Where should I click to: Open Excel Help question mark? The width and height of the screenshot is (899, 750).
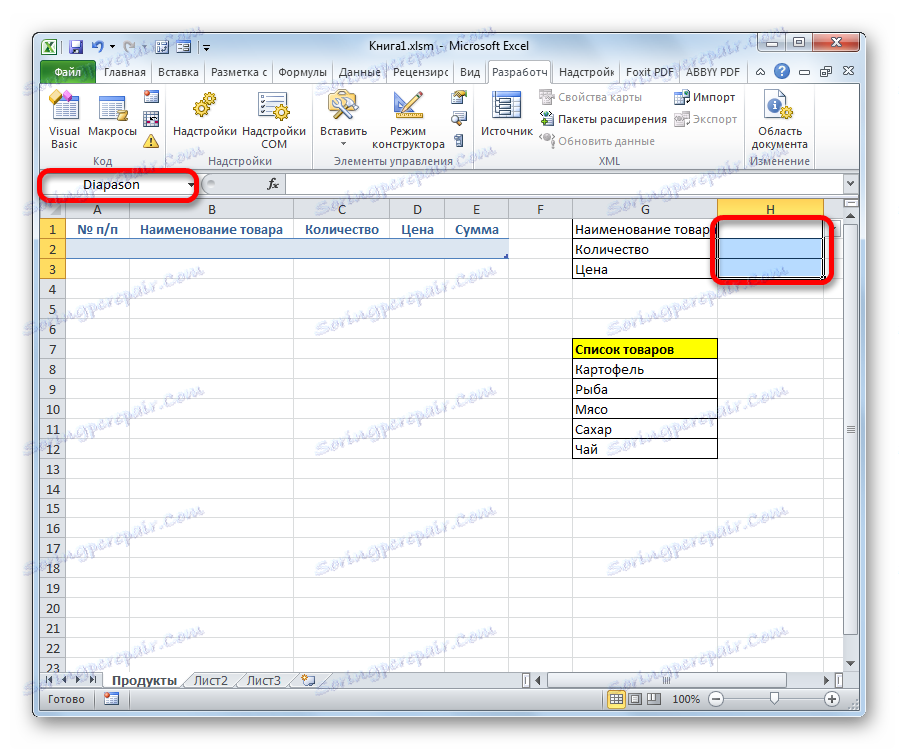pos(781,72)
